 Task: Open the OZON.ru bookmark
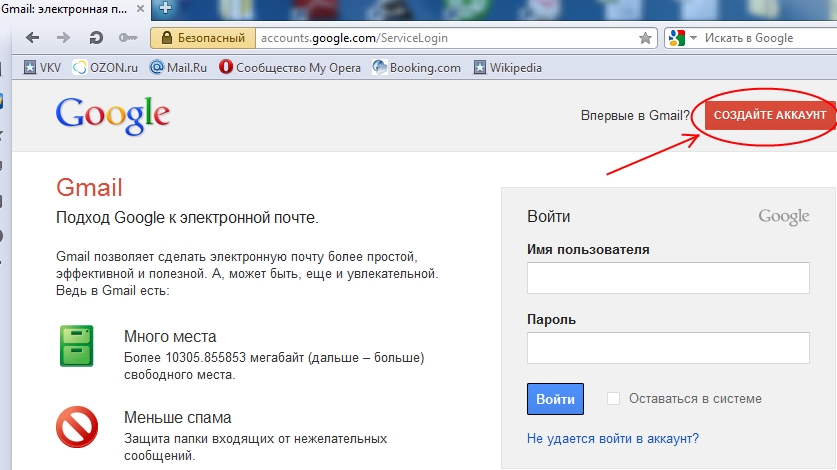pos(105,68)
